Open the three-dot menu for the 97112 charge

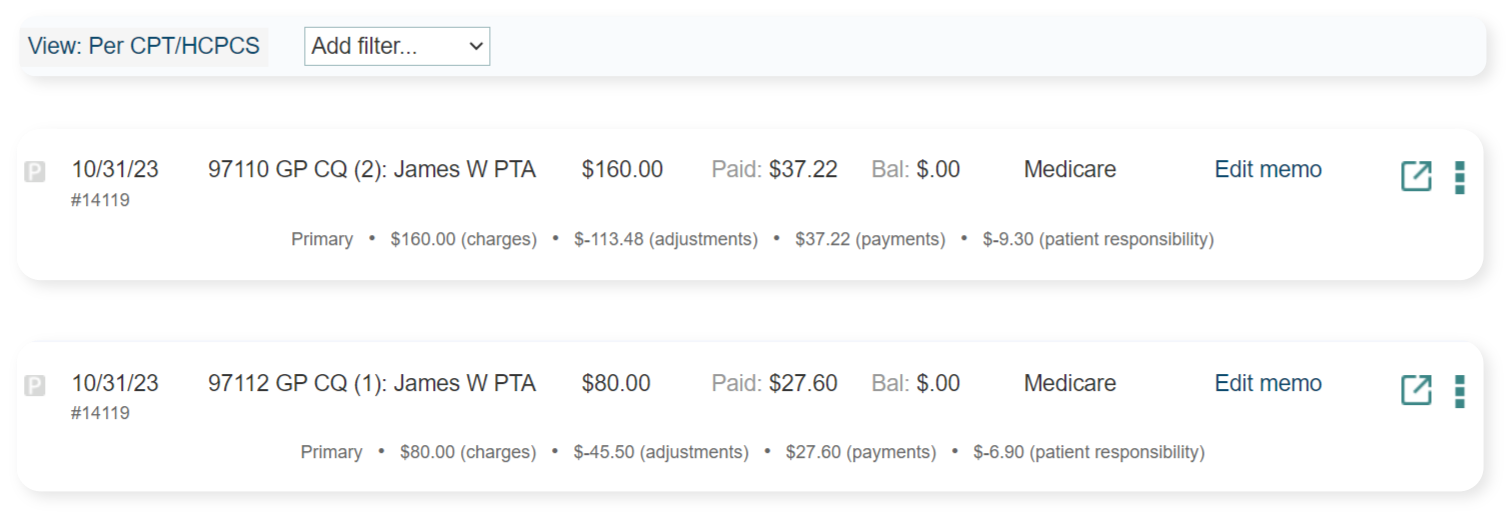pos(1460,391)
